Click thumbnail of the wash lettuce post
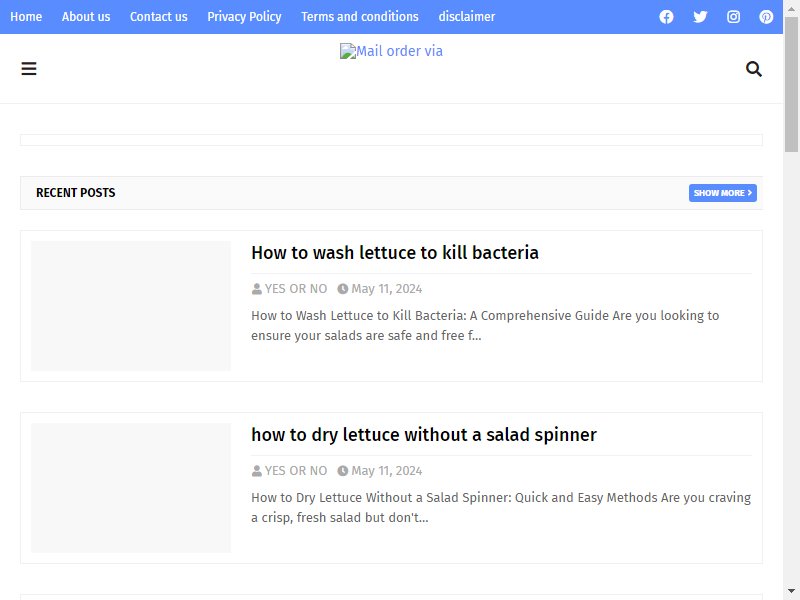The height and width of the screenshot is (600, 800). 131,306
